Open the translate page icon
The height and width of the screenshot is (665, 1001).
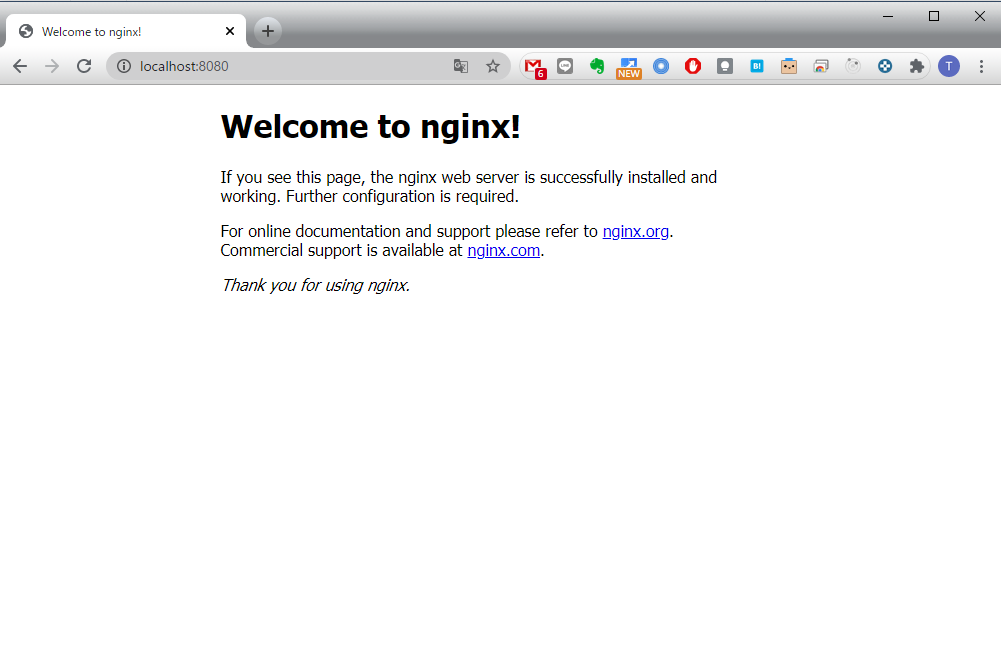click(x=461, y=66)
